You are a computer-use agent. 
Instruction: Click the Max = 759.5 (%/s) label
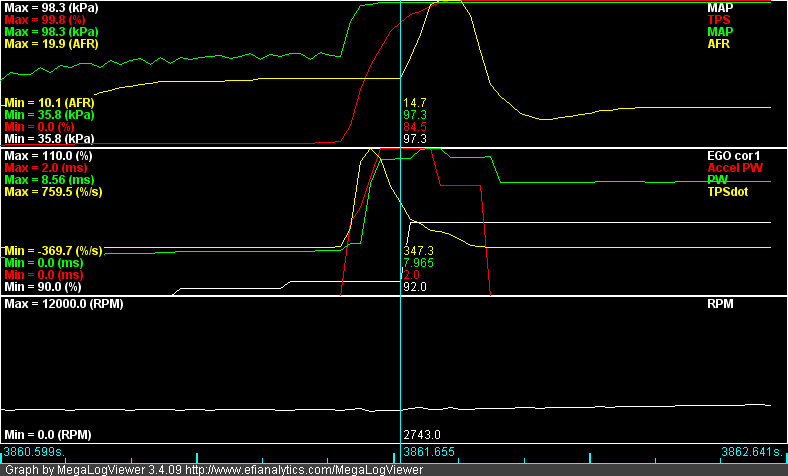[54, 192]
